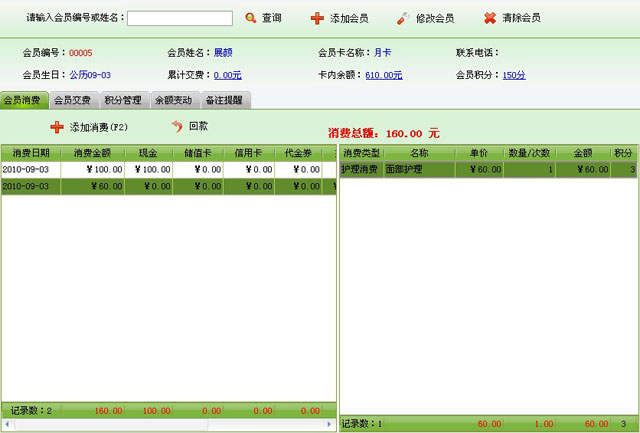
Task: Click the horizontal scrollbar's right arrow
Action: pos(330,425)
